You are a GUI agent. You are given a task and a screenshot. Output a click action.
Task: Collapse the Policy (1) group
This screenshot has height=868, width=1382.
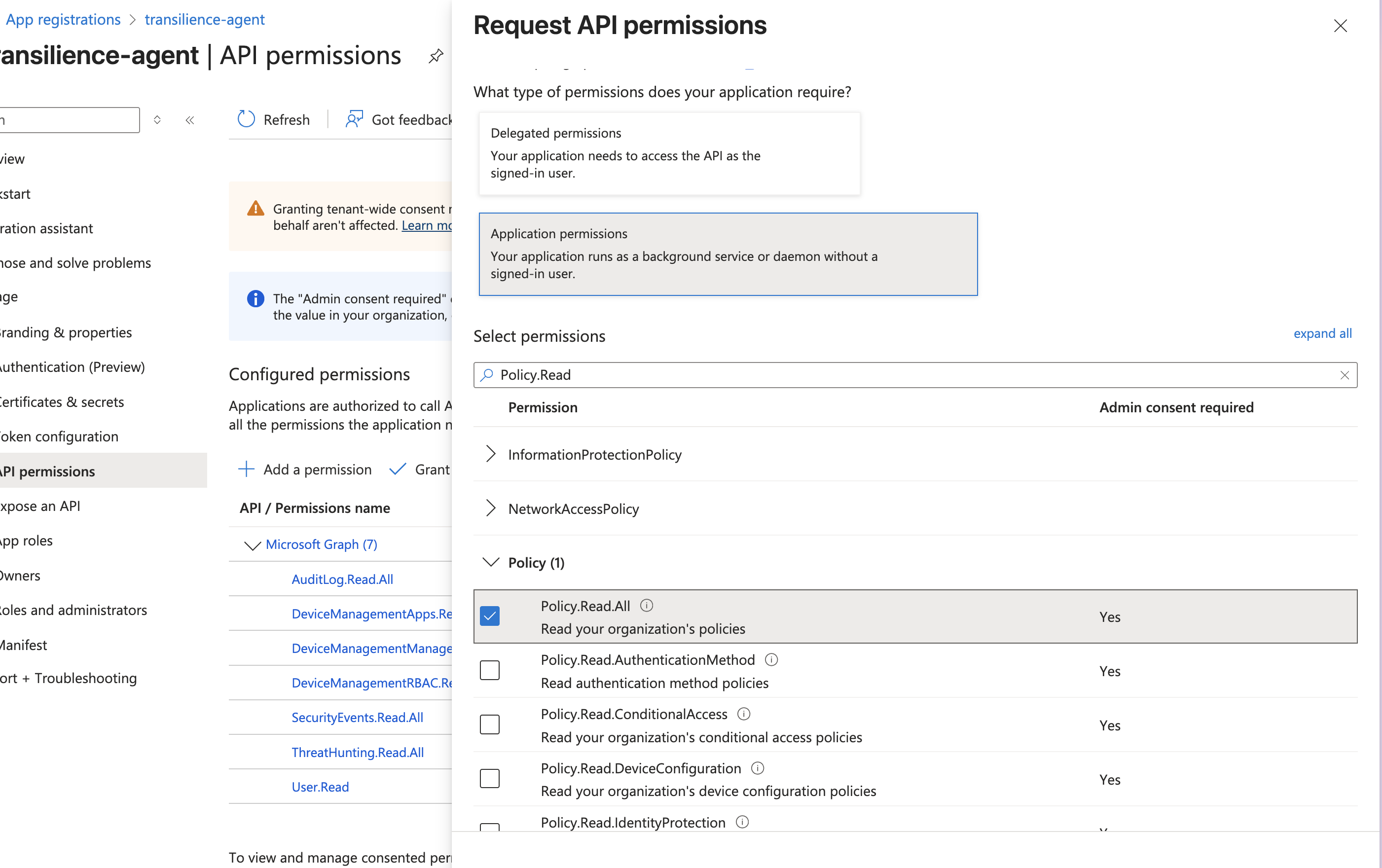click(x=491, y=562)
